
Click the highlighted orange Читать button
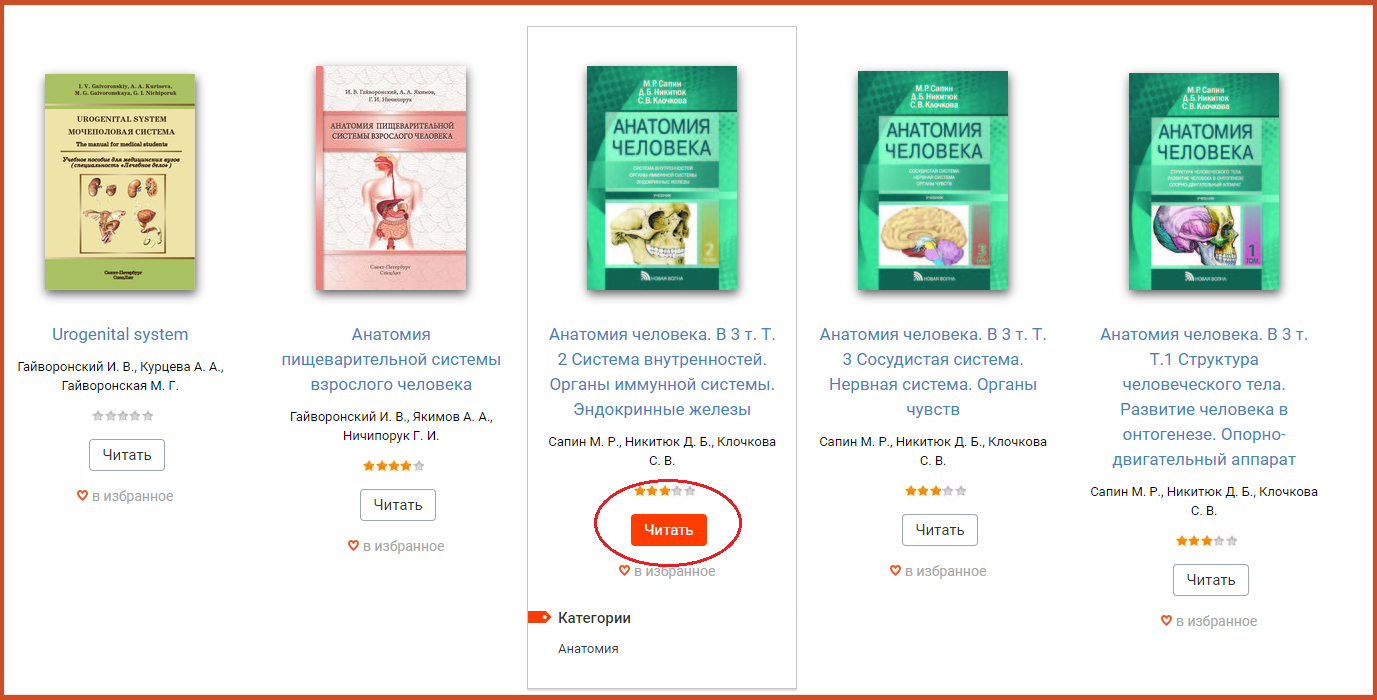669,530
